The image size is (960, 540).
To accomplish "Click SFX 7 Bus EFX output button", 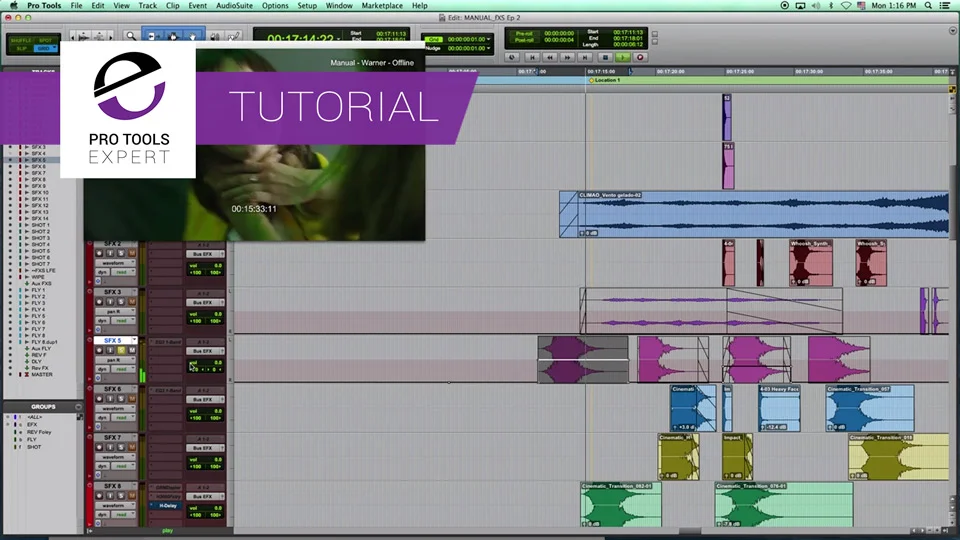I will coord(205,448).
